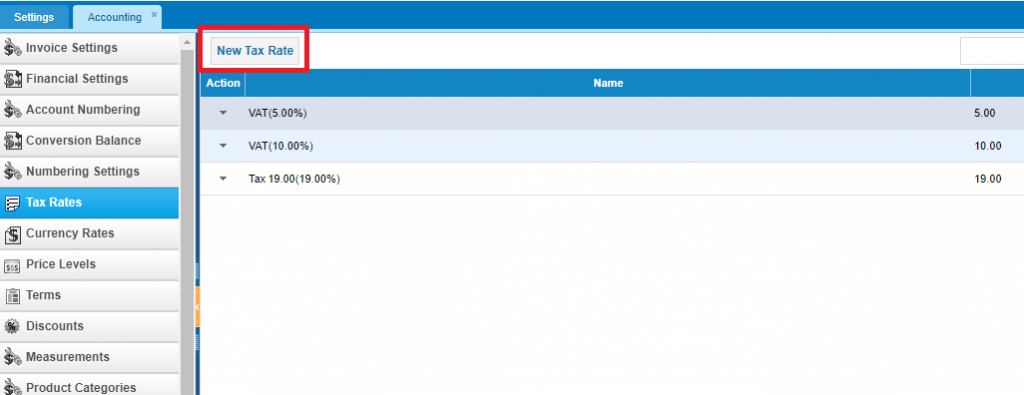
Task: Click the Financial Settings sidebar icon
Action: [12, 79]
